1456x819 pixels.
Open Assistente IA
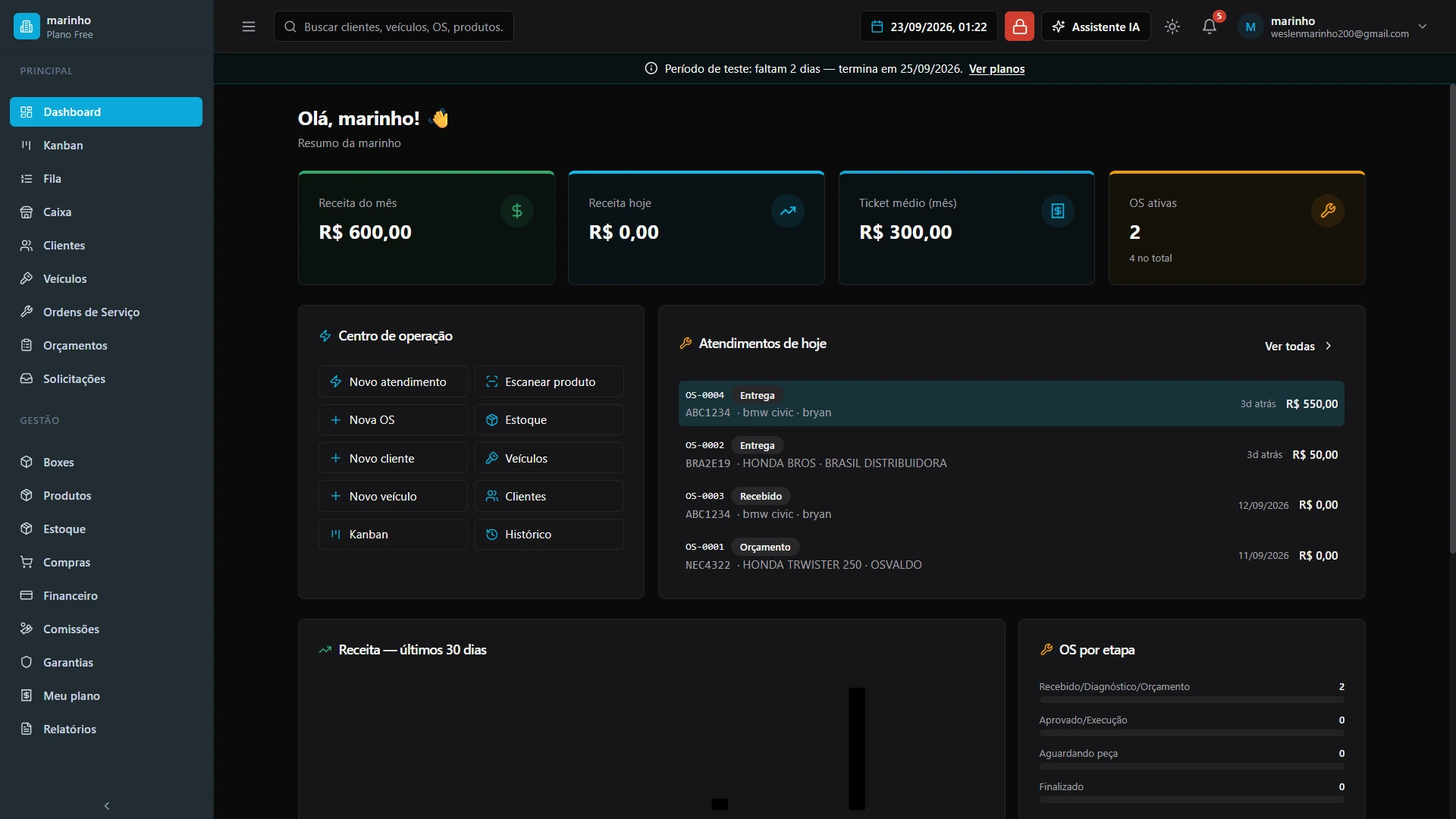pos(1096,27)
